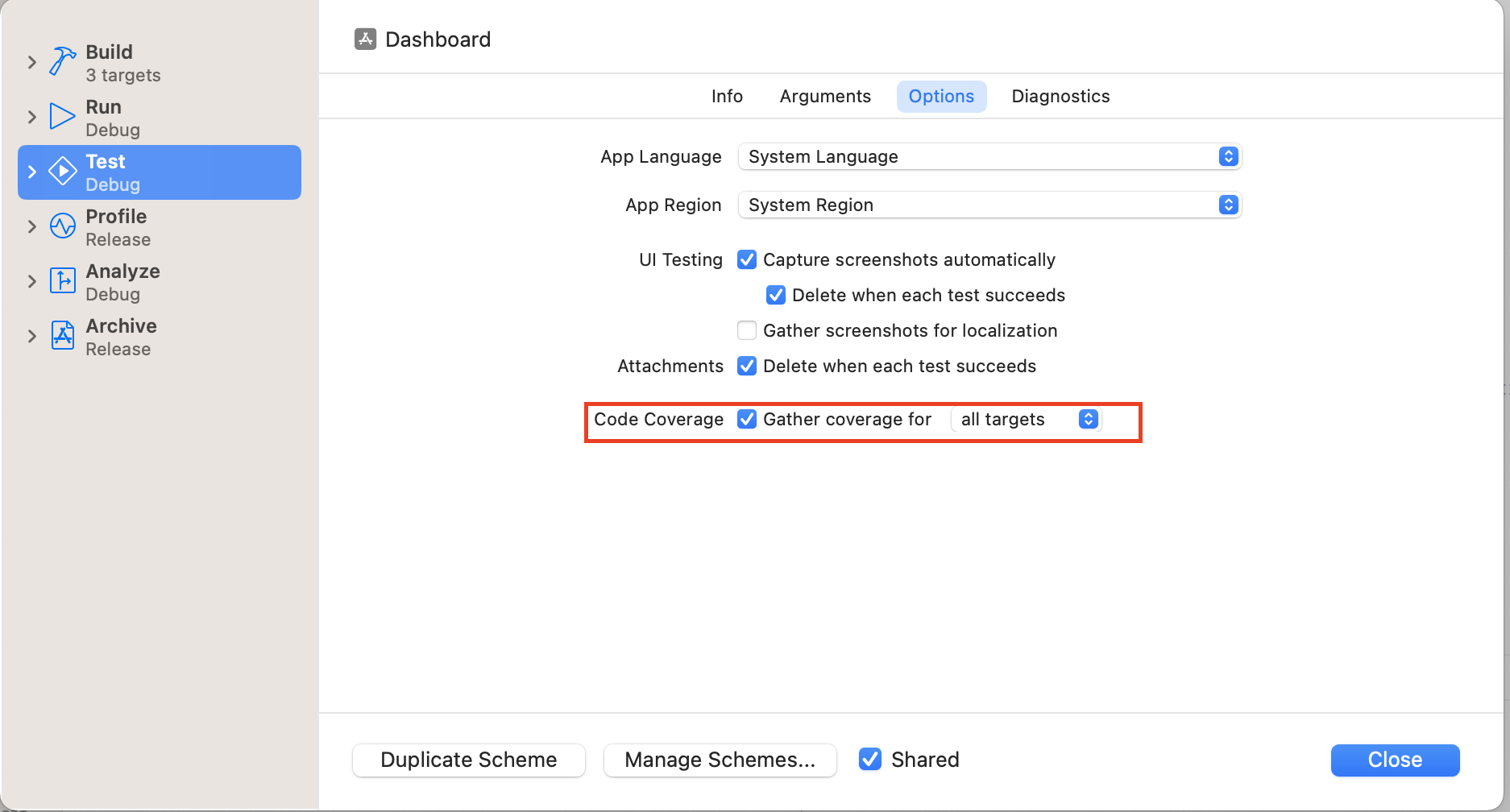
Task: Click the Dashboard app icon in header
Action: click(x=365, y=39)
